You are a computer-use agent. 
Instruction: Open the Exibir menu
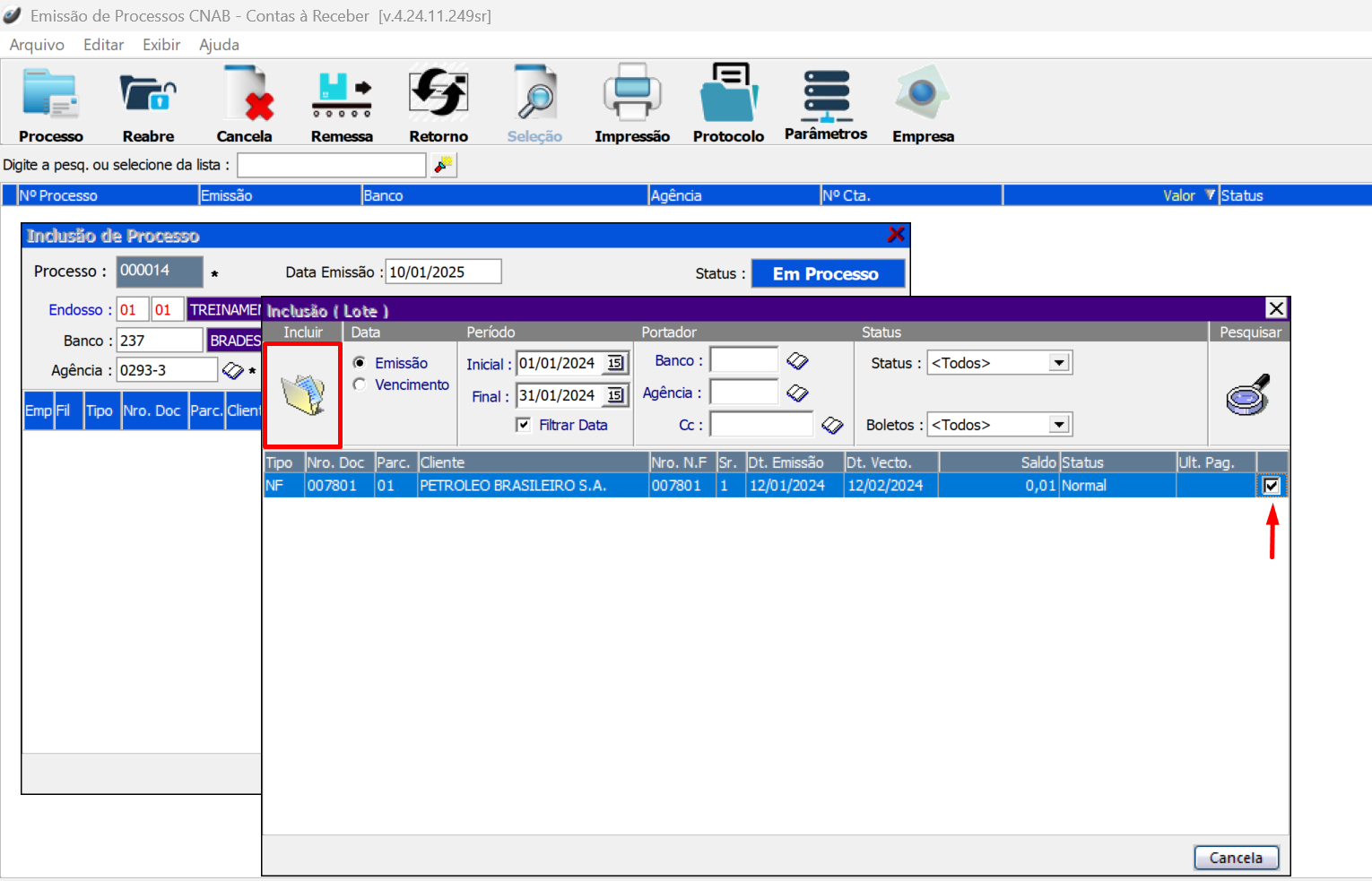click(161, 45)
